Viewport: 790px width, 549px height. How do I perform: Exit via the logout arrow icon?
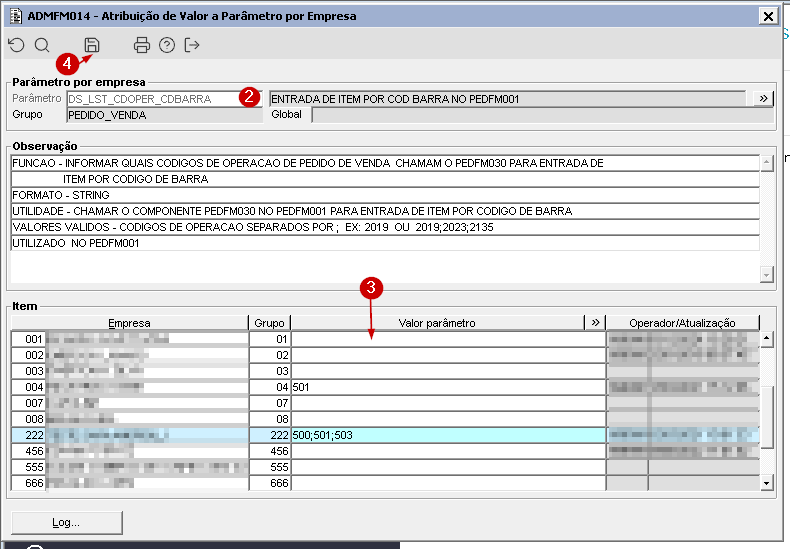(192, 45)
